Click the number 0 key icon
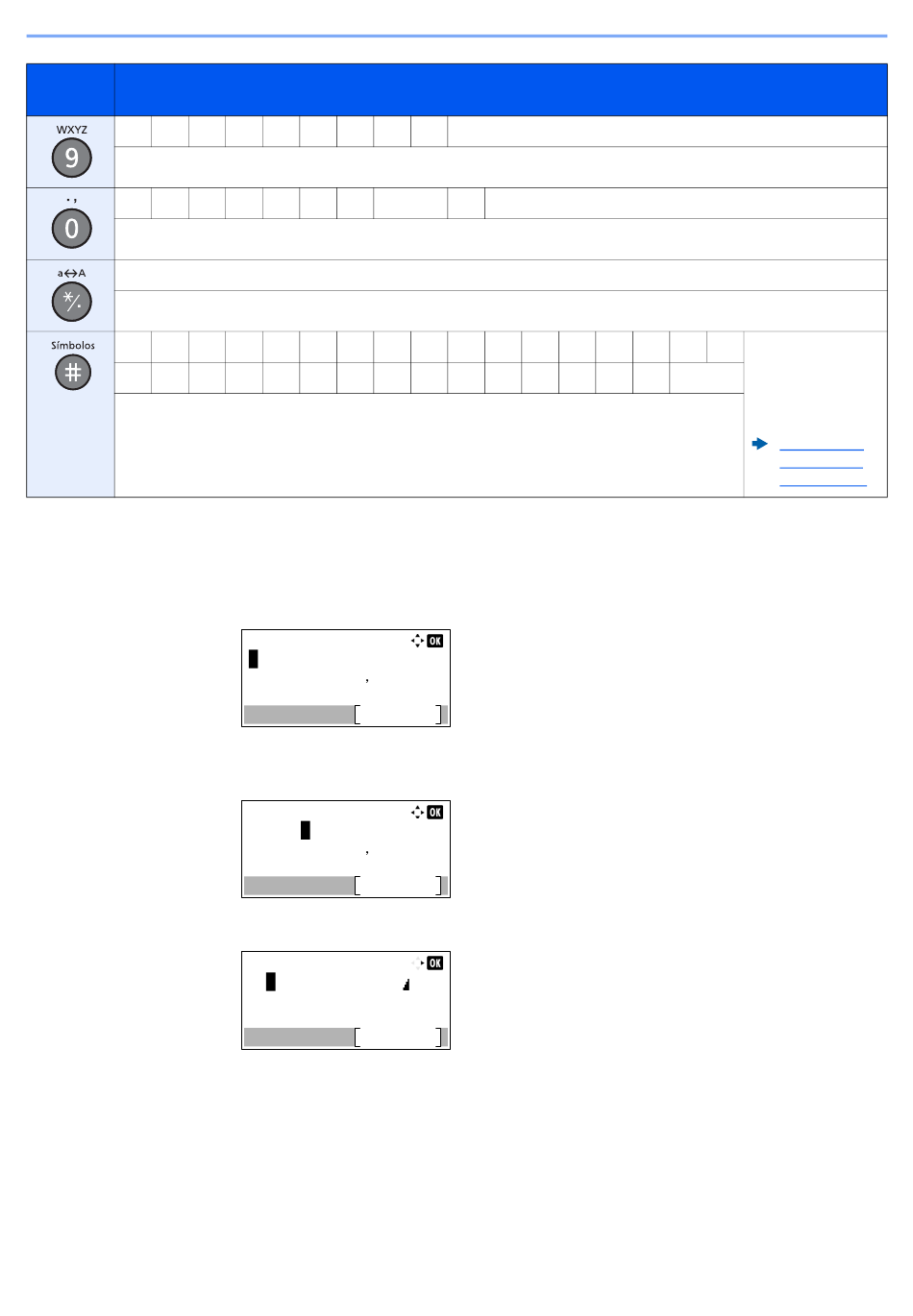 (72, 230)
